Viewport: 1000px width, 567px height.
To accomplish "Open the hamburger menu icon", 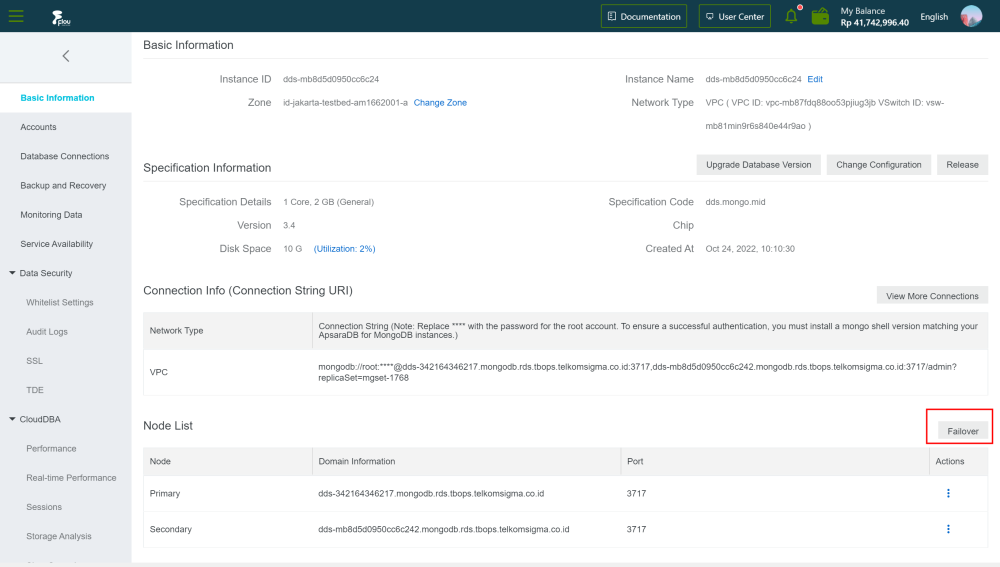I will point(16,16).
